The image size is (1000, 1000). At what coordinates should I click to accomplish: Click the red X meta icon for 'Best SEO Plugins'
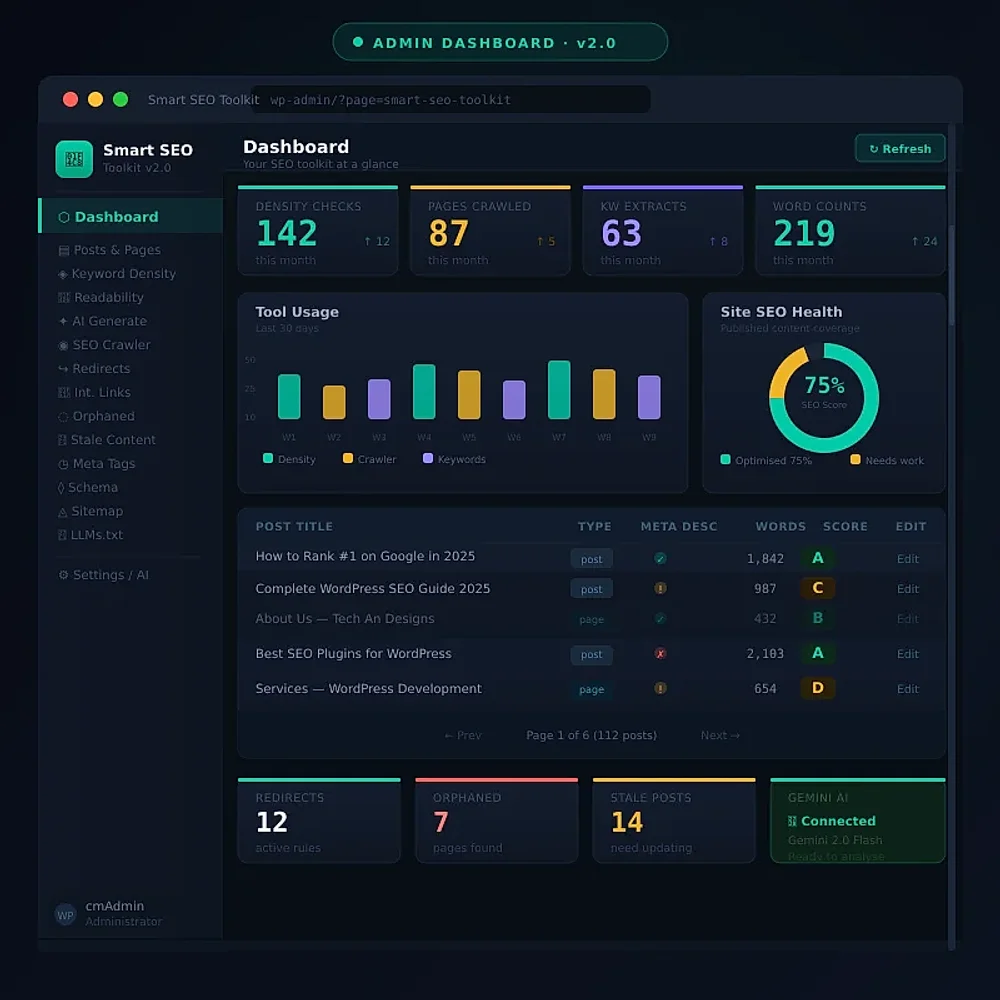point(660,654)
